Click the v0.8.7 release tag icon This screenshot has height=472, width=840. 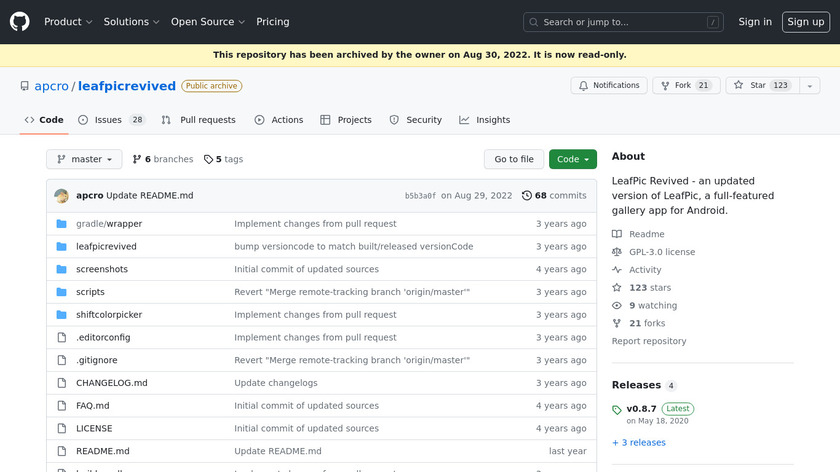[617, 410]
